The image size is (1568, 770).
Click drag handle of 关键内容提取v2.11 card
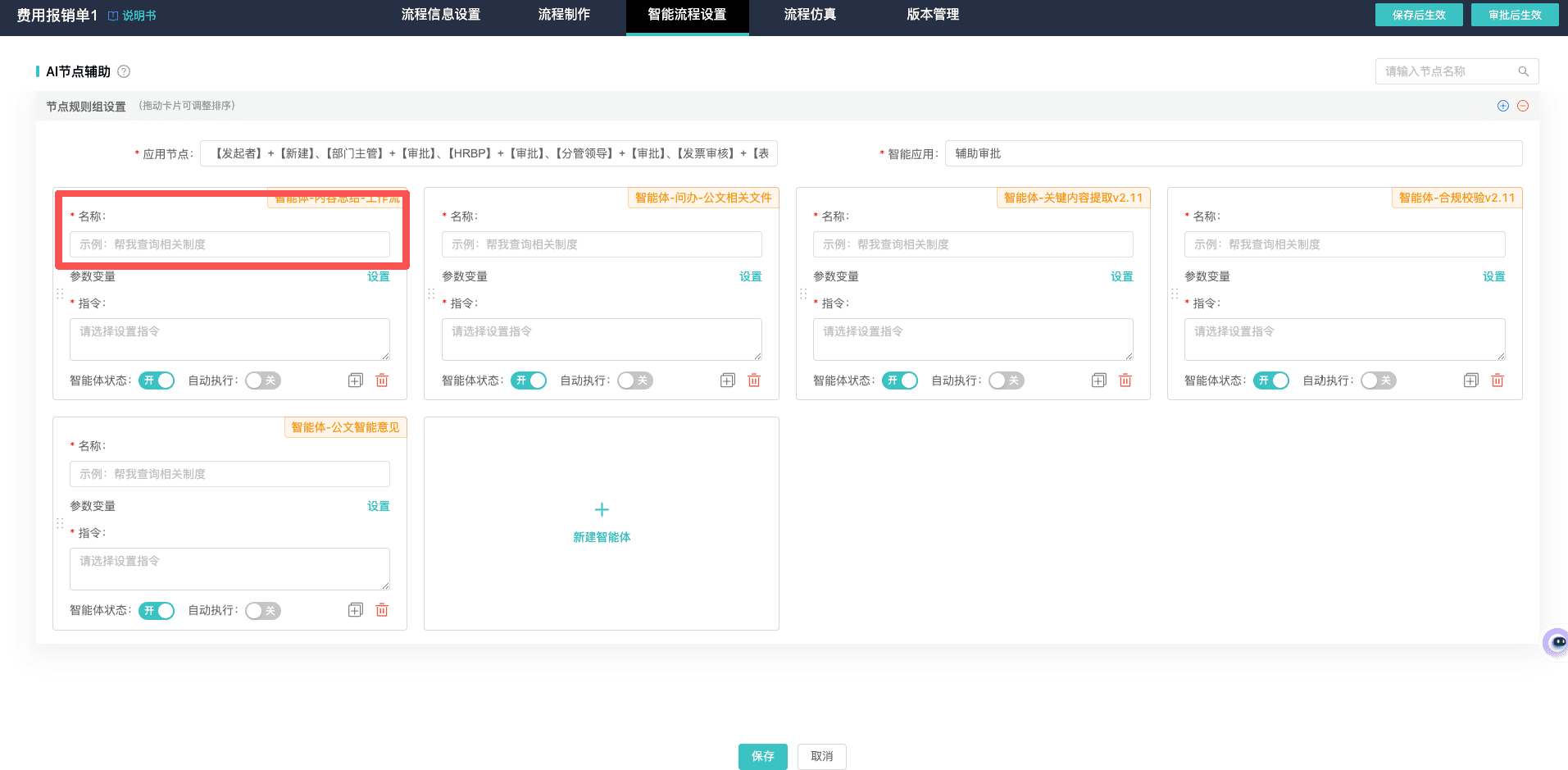803,294
